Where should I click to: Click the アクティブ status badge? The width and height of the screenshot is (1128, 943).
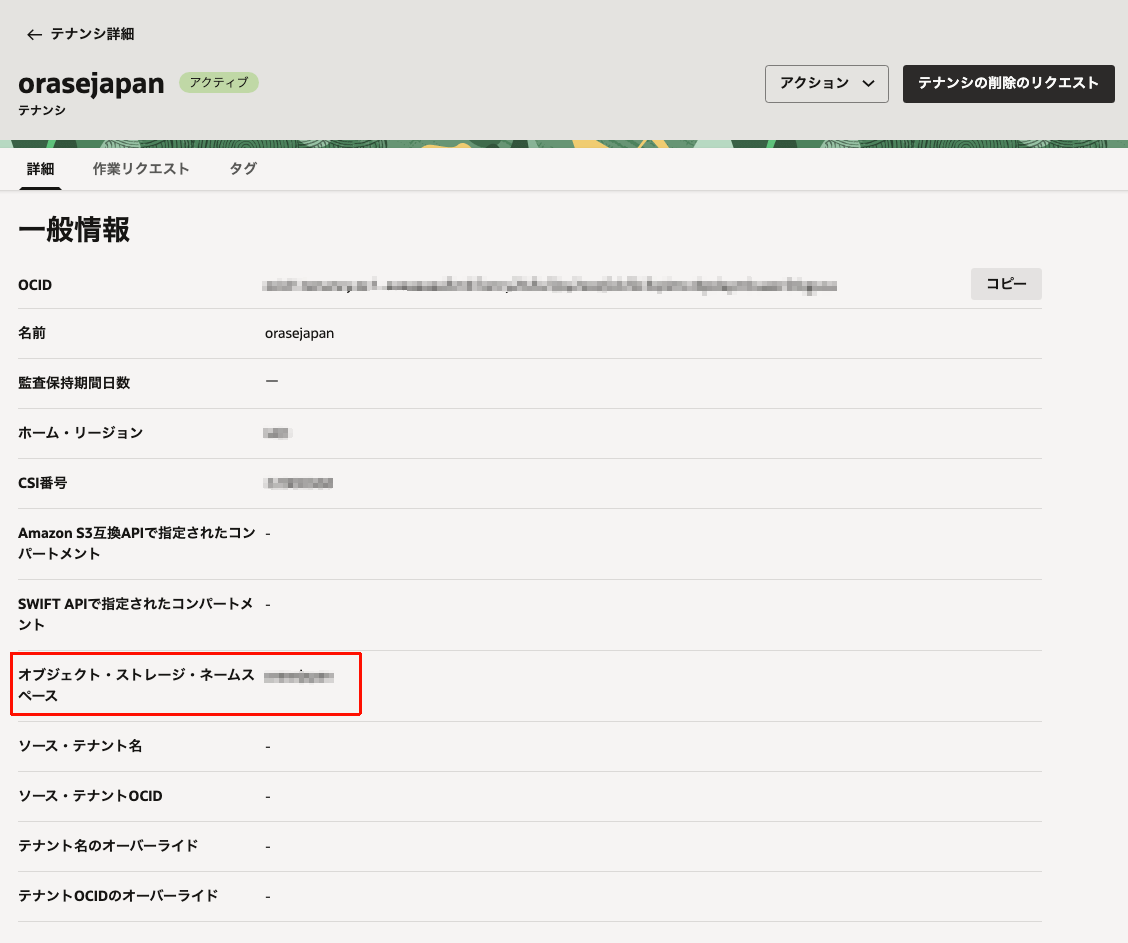(x=219, y=83)
